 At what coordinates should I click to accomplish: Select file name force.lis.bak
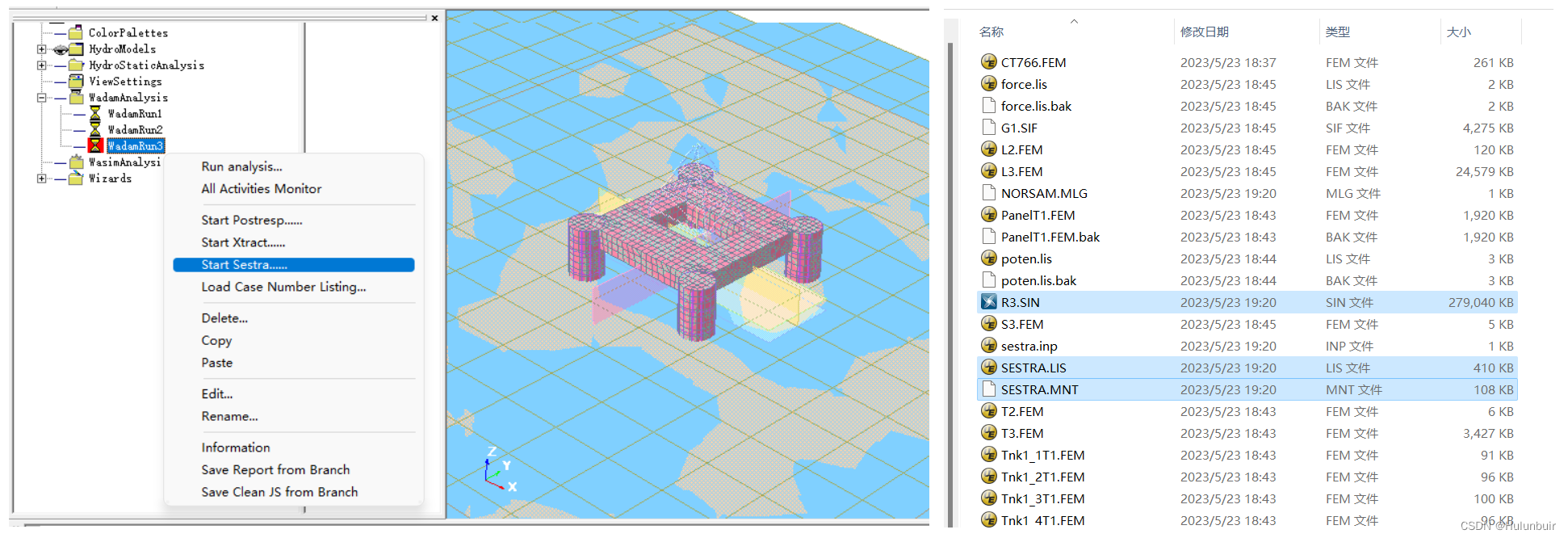[x=1036, y=106]
